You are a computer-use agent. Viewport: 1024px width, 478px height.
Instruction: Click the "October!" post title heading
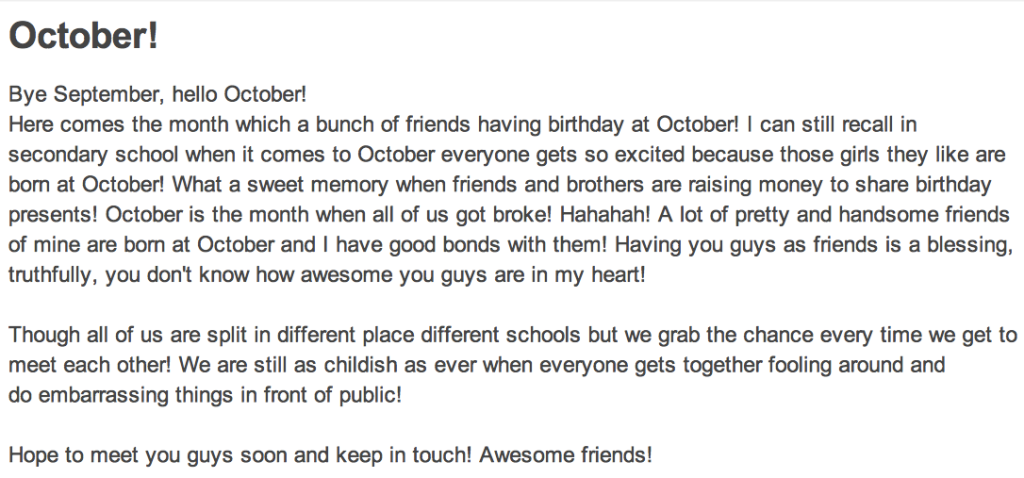pyautogui.click(x=84, y=38)
